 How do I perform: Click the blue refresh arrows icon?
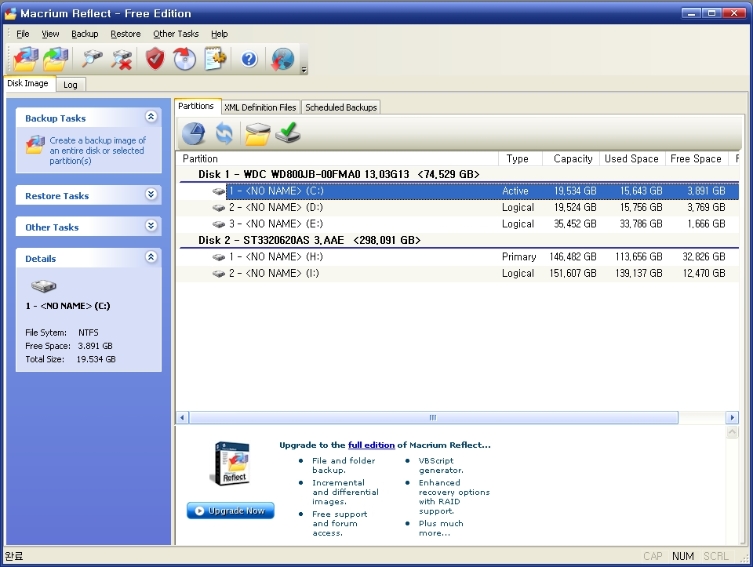pos(225,133)
